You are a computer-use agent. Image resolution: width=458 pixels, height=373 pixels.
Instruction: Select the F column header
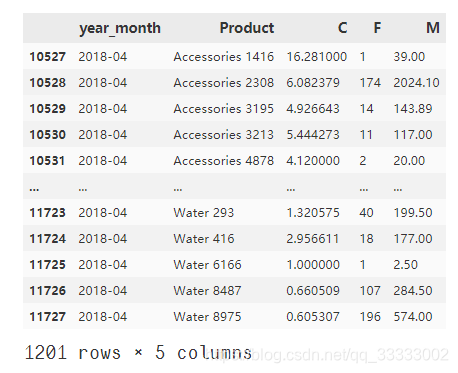(377, 28)
